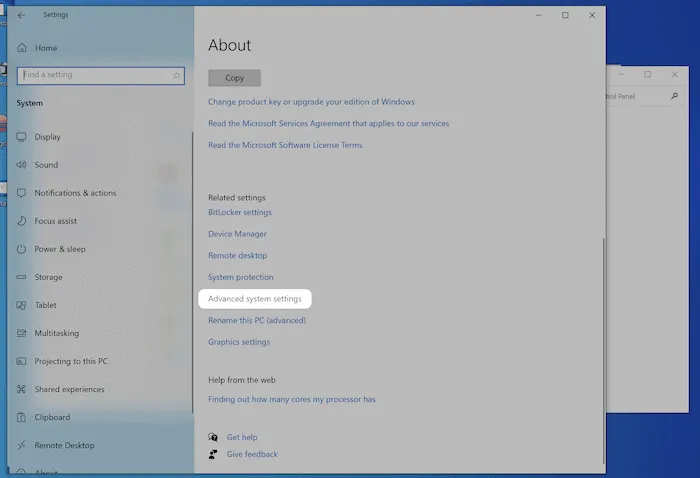Open the Home settings page
The width and height of the screenshot is (700, 478).
tap(46, 48)
